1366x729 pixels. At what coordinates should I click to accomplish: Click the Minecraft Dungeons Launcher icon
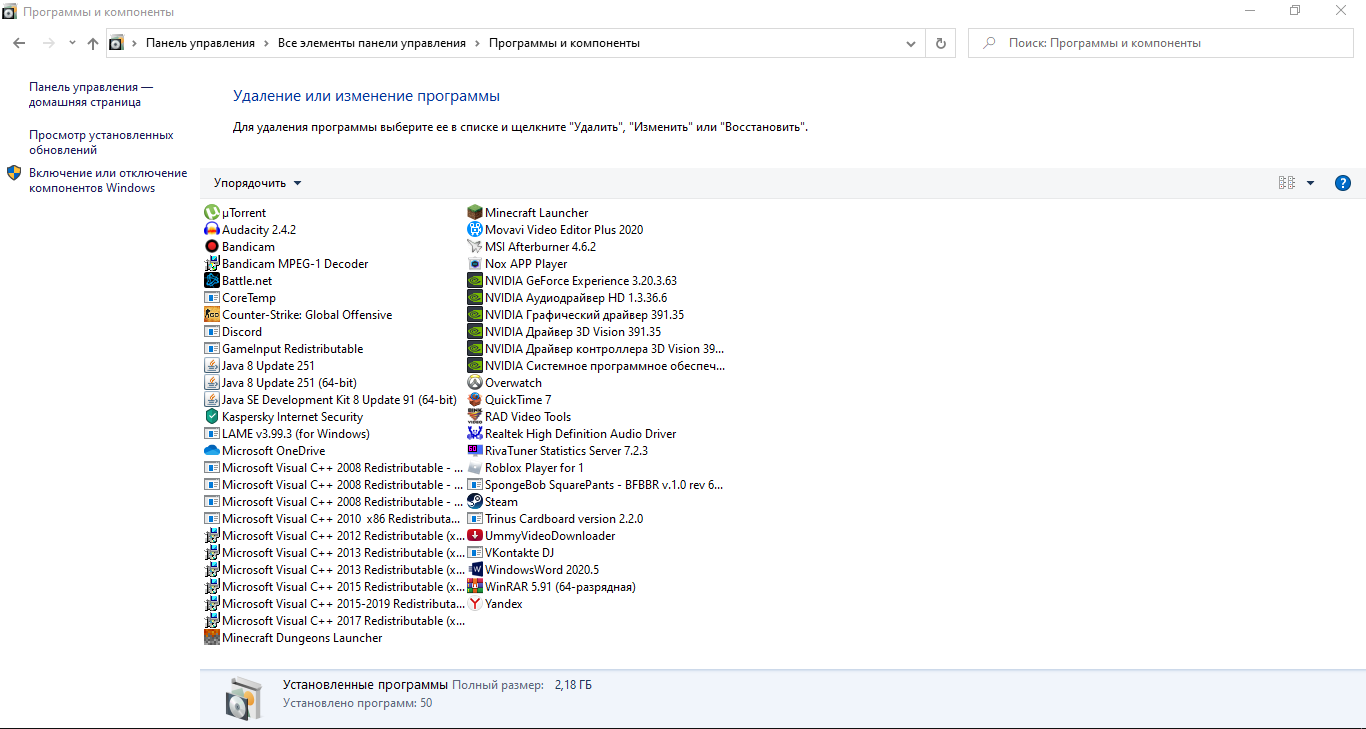pos(211,637)
